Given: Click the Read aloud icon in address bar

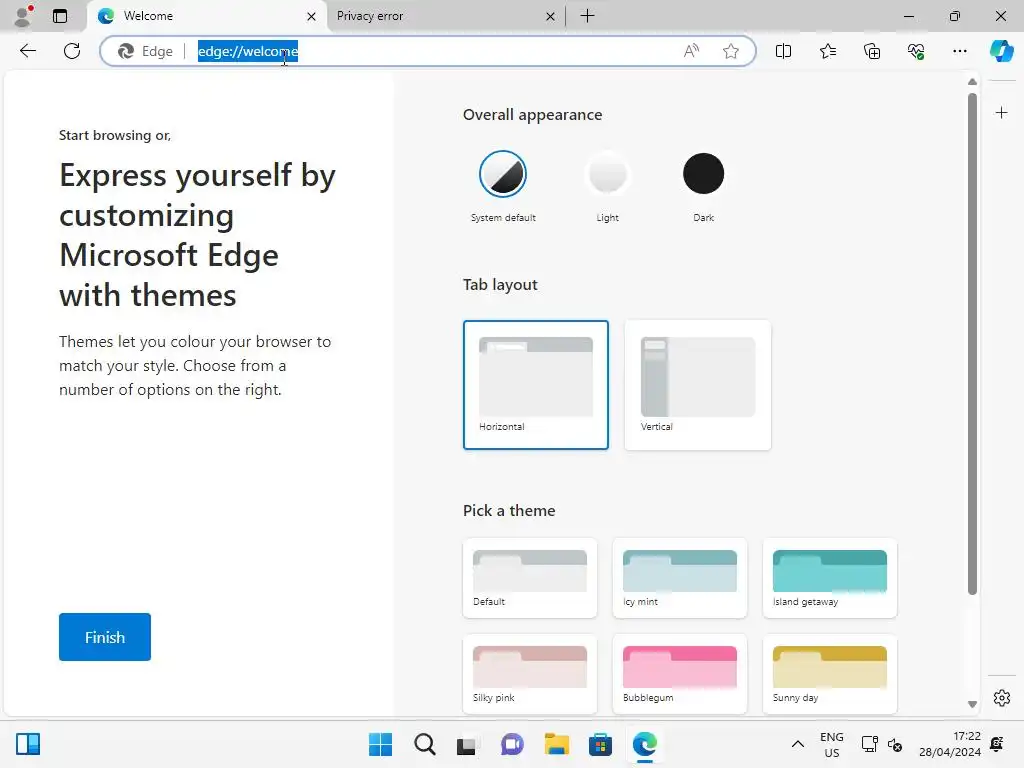Looking at the screenshot, I should [691, 51].
